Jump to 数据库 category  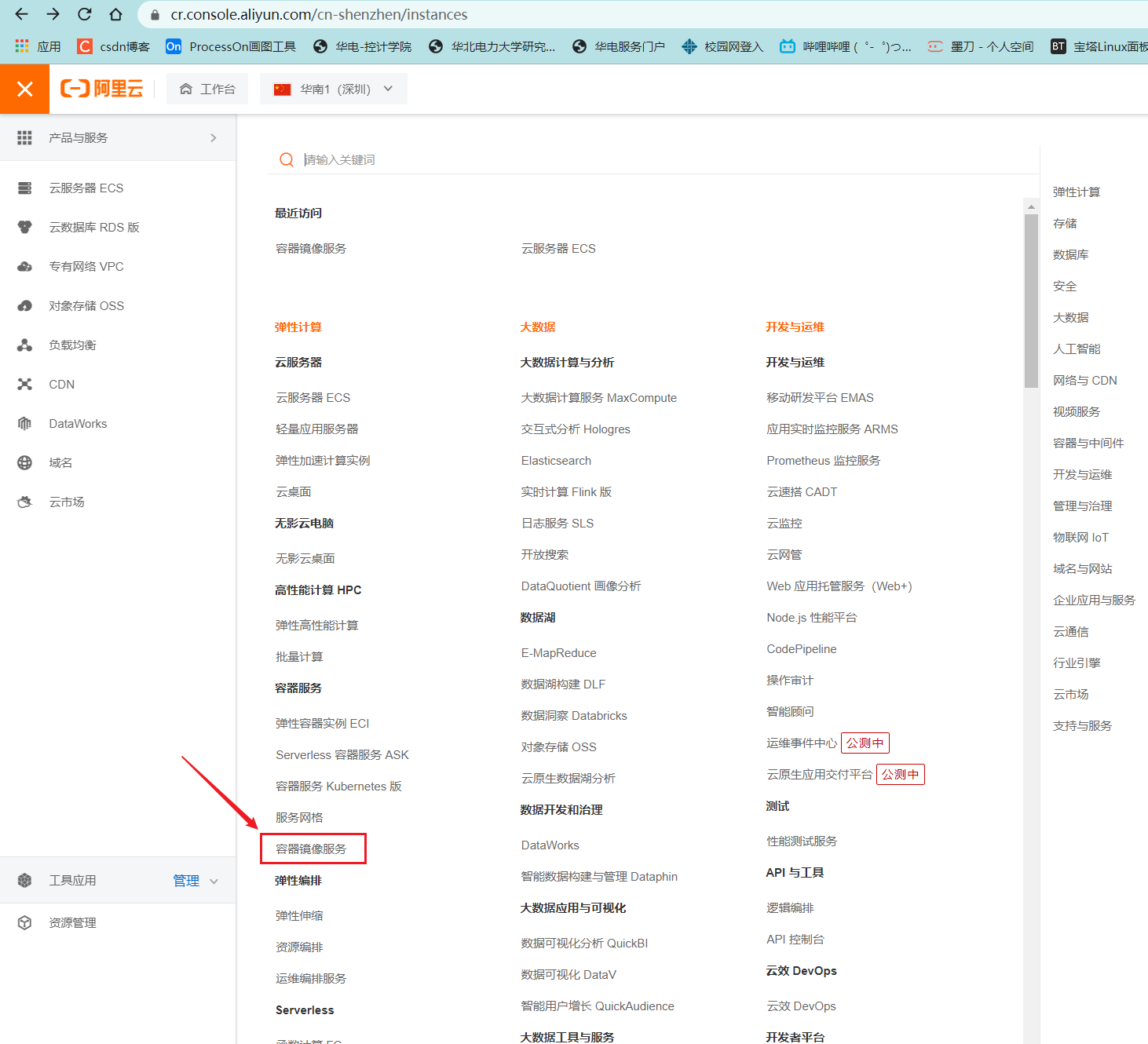tap(1071, 254)
